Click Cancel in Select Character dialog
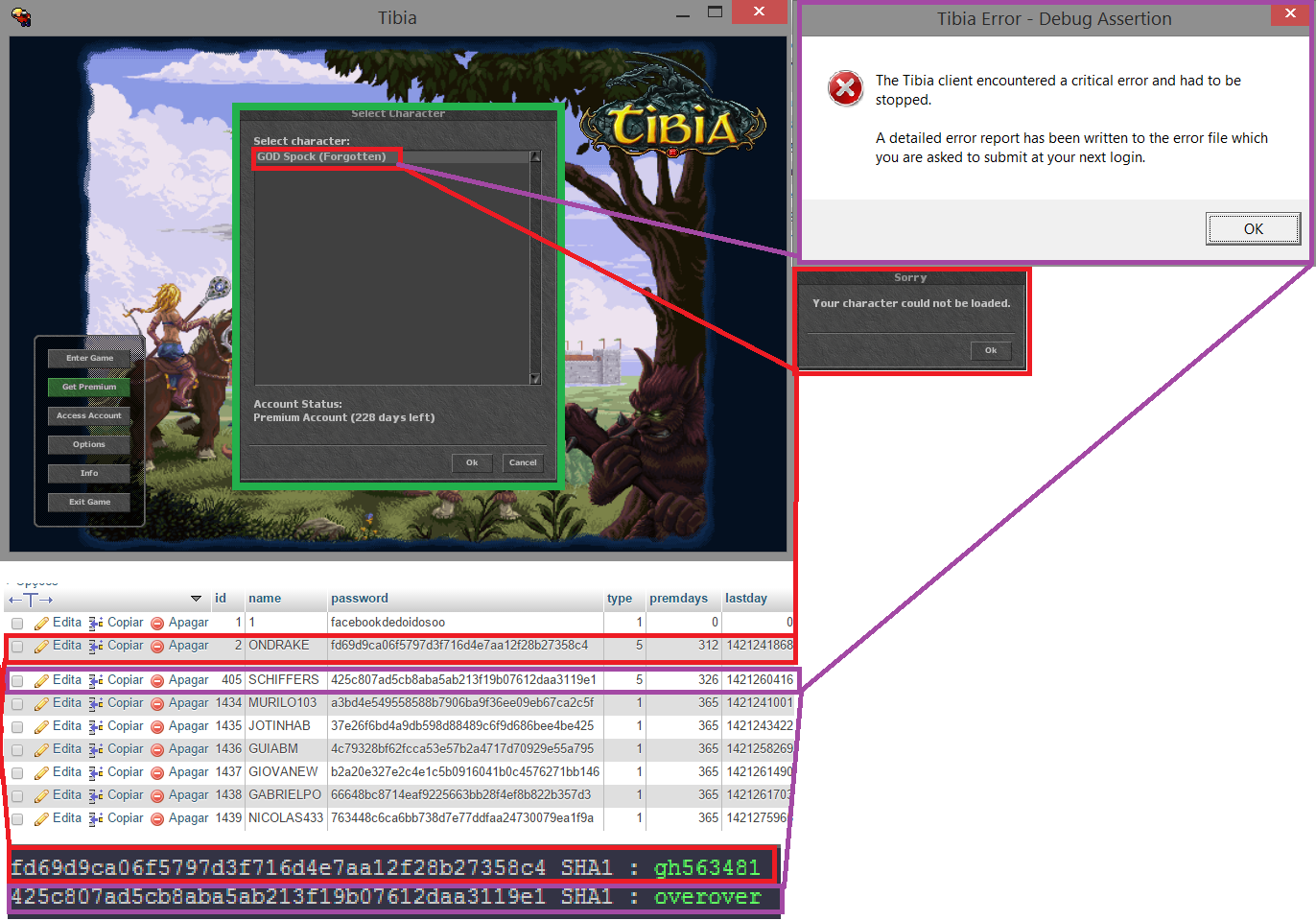Viewport: 1316px width, 921px height. pyautogui.click(x=523, y=462)
